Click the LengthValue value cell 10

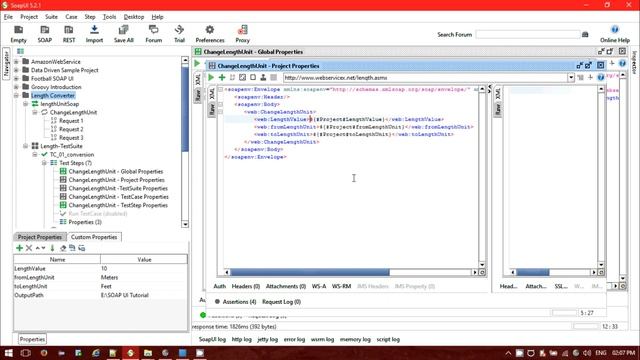pos(144,269)
